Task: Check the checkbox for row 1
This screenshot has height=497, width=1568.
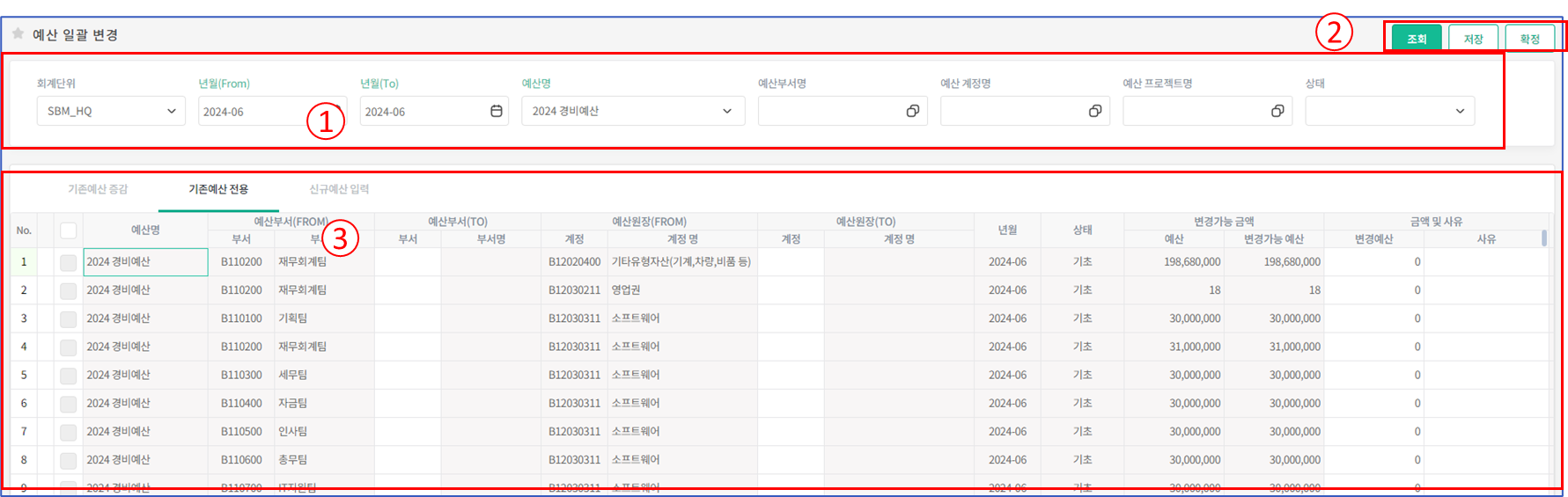Action: point(68,262)
